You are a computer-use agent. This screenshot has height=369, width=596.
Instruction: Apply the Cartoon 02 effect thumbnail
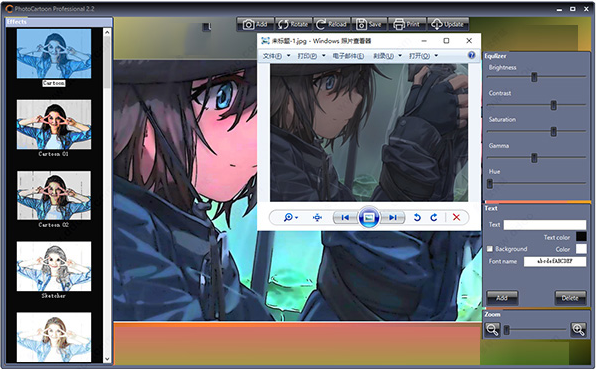(x=54, y=195)
